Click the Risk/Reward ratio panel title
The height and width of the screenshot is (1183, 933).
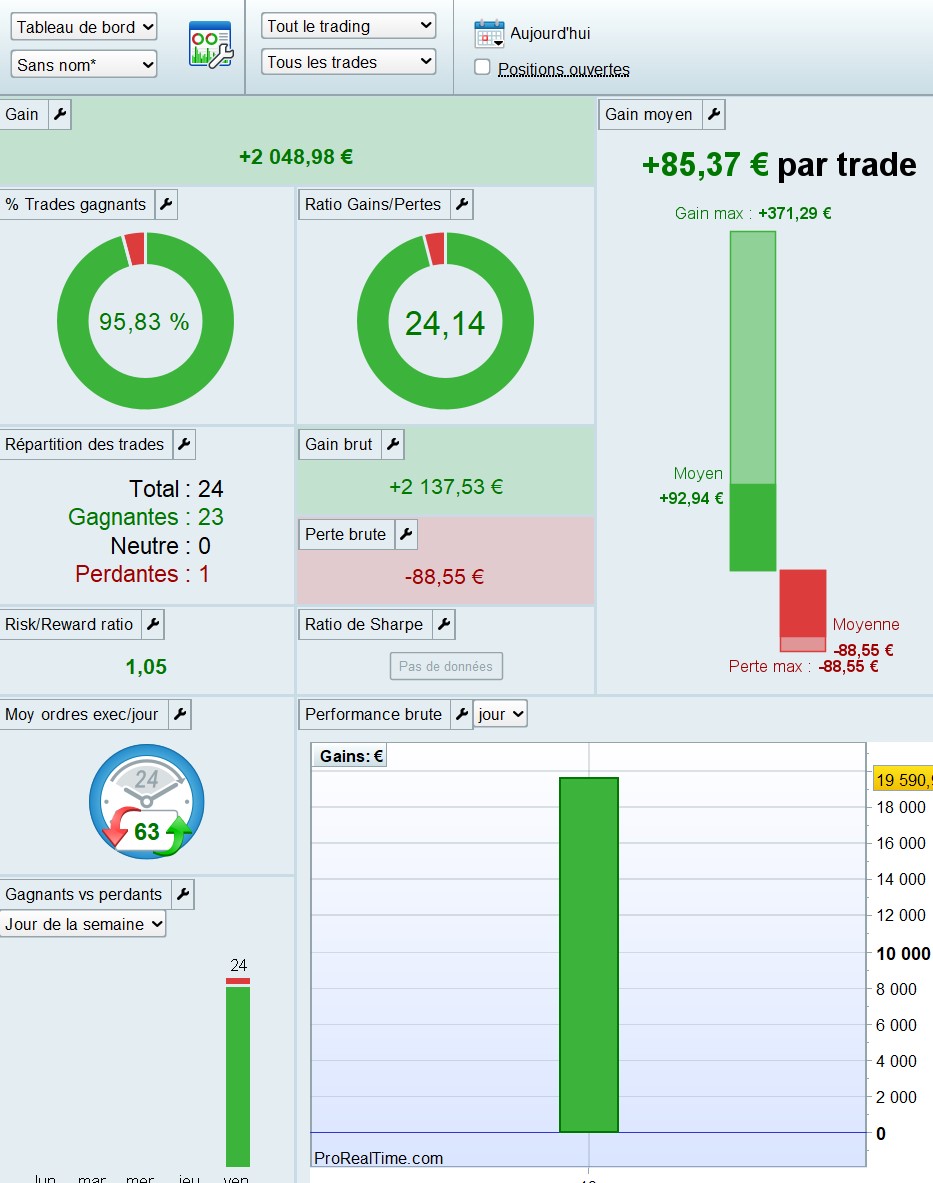69,624
